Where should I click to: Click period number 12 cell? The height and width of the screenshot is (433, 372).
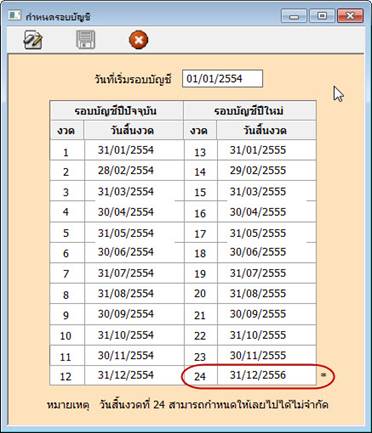(66, 376)
